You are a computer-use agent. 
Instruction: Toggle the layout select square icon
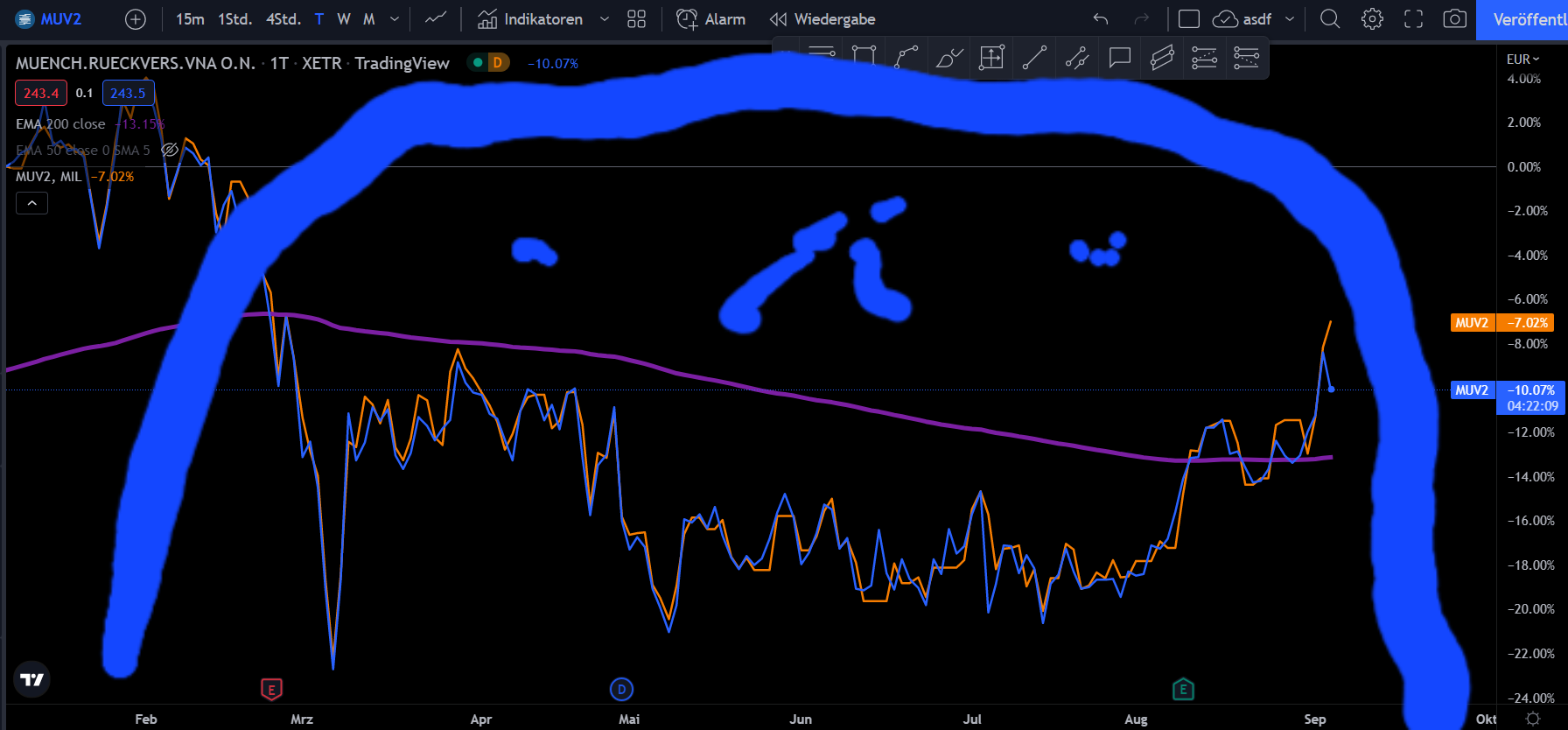[1188, 19]
